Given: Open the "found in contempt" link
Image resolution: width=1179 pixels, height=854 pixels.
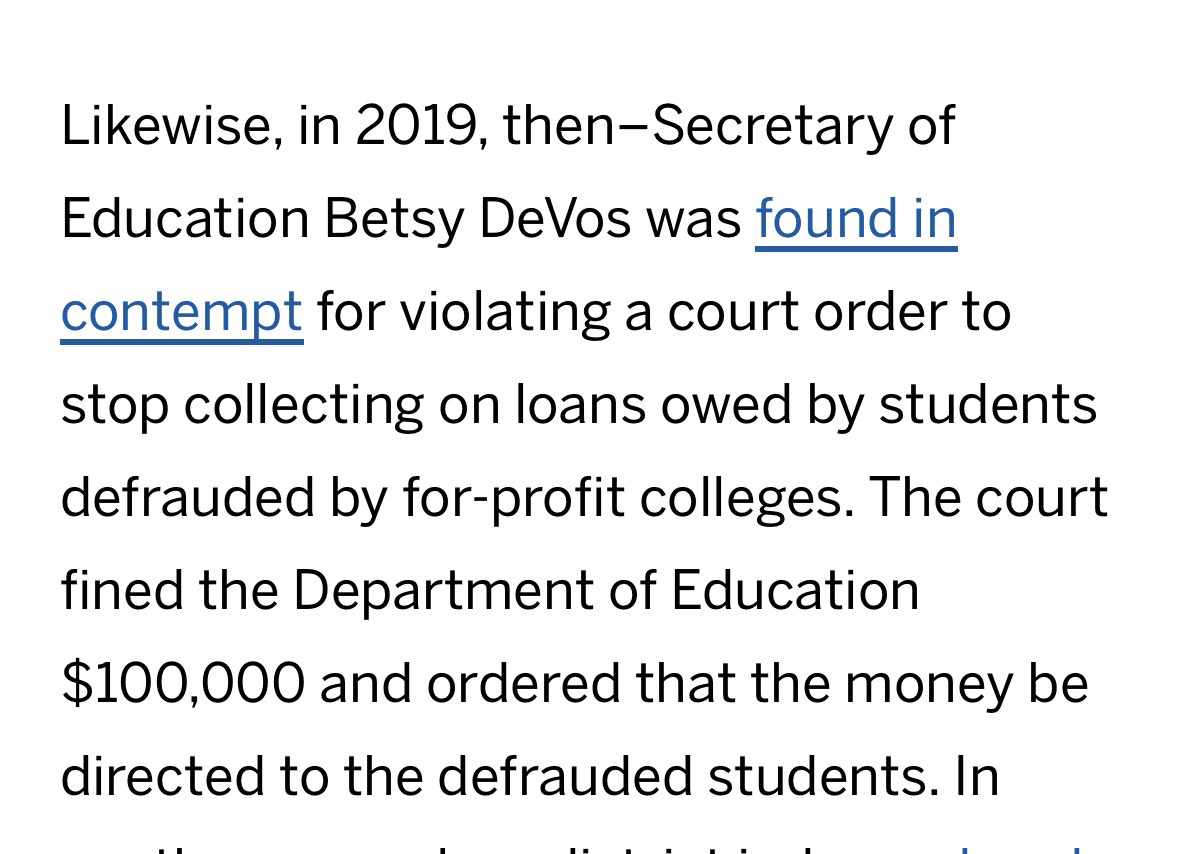Looking at the screenshot, I should pos(855,219).
